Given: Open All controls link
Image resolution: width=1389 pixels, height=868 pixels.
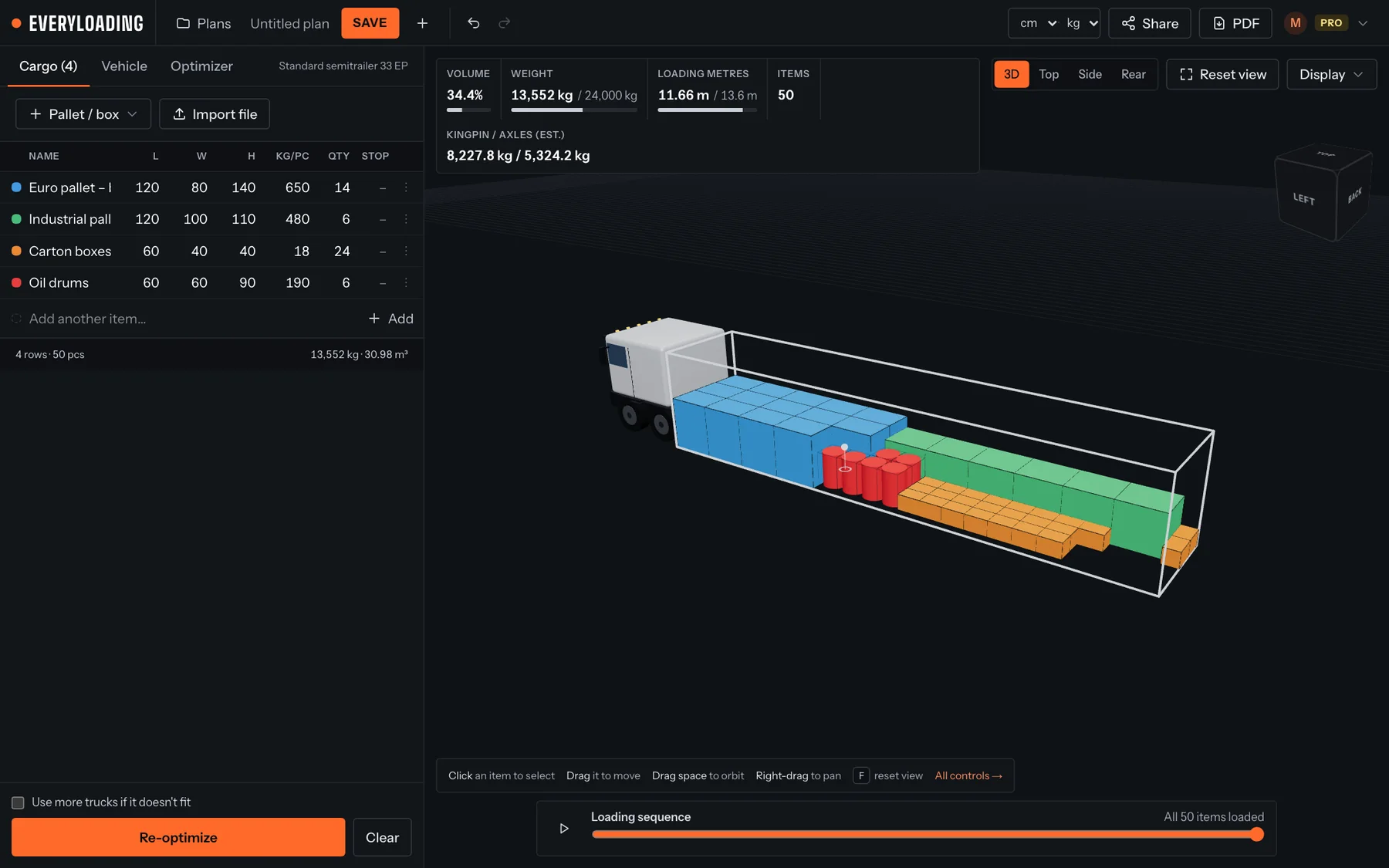Looking at the screenshot, I should click(x=968, y=775).
